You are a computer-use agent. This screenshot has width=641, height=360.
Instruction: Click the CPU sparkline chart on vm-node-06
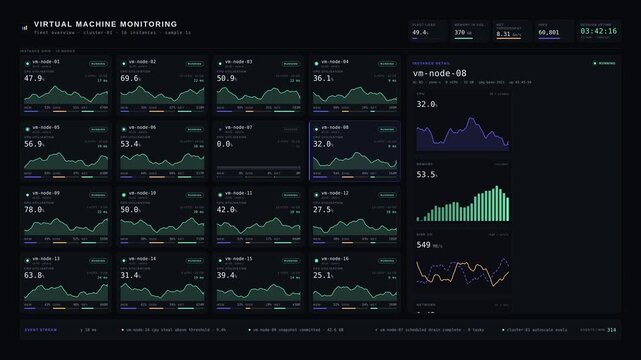[162, 161]
